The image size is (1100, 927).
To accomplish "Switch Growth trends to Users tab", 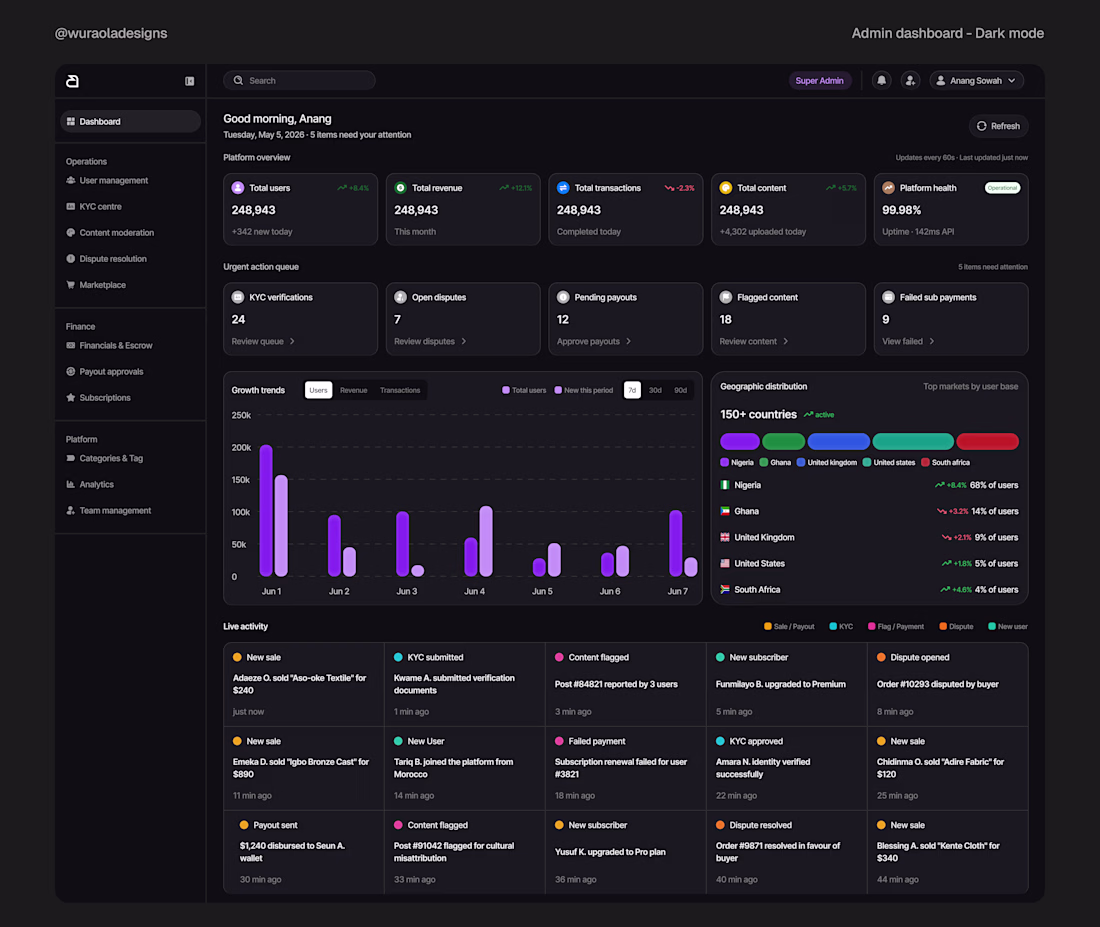I will 318,390.
